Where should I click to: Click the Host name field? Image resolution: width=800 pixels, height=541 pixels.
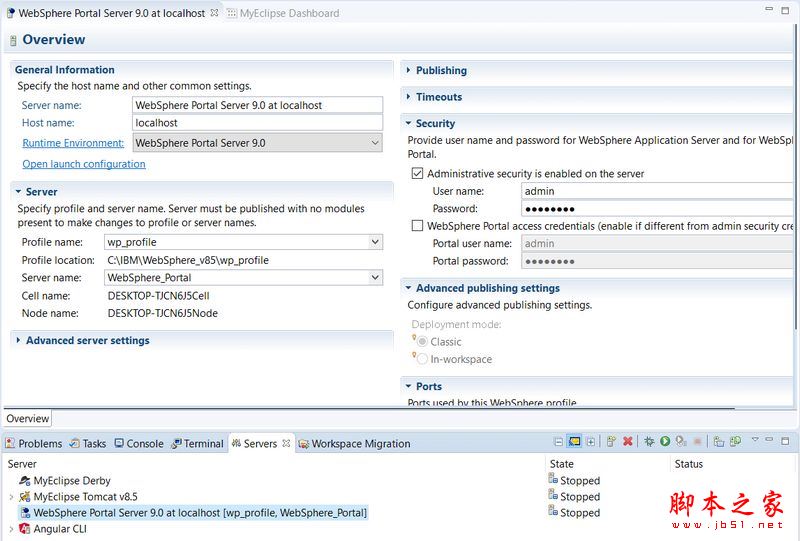tap(257, 122)
